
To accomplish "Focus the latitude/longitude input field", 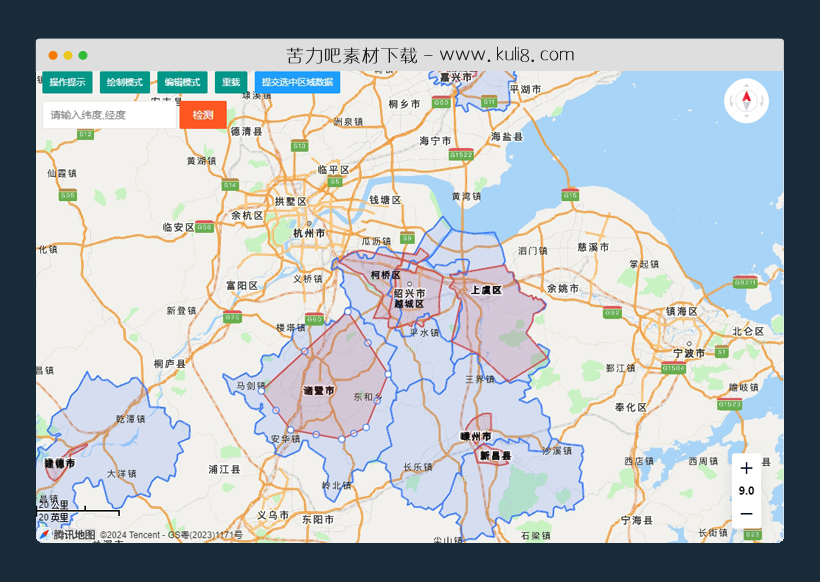I will tap(110, 115).
